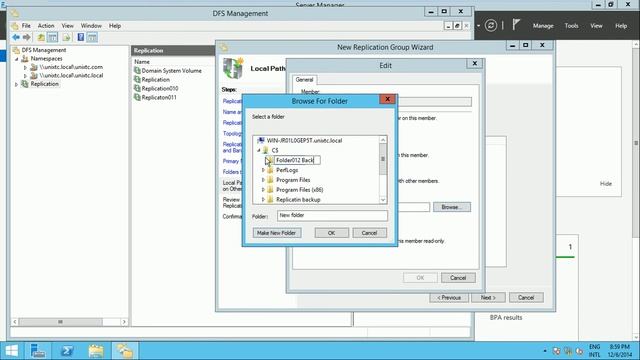
Task: Click the console tree horizontal scrollbar thumb
Action: click(60, 322)
